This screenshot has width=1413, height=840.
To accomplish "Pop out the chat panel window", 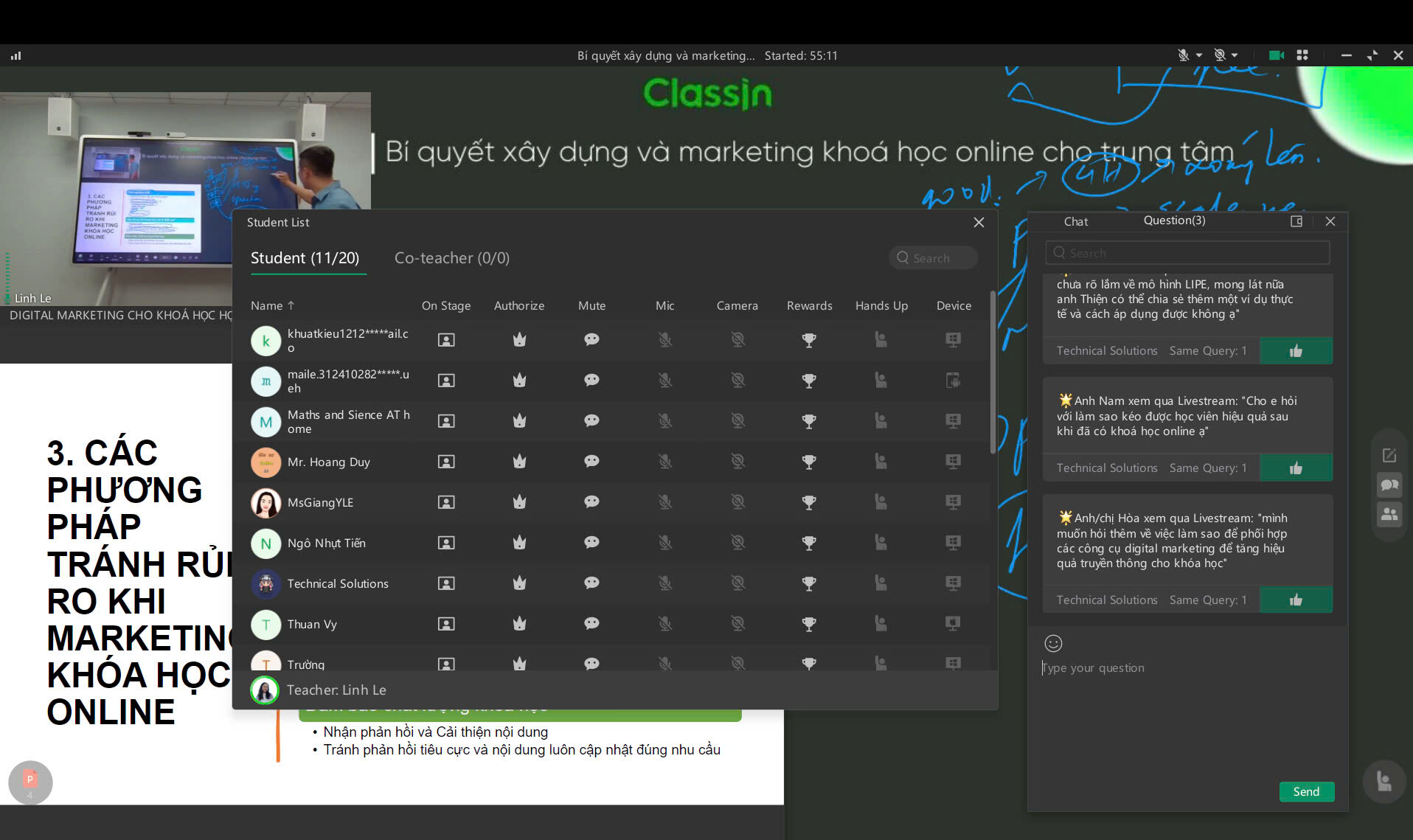I will coord(1296,221).
